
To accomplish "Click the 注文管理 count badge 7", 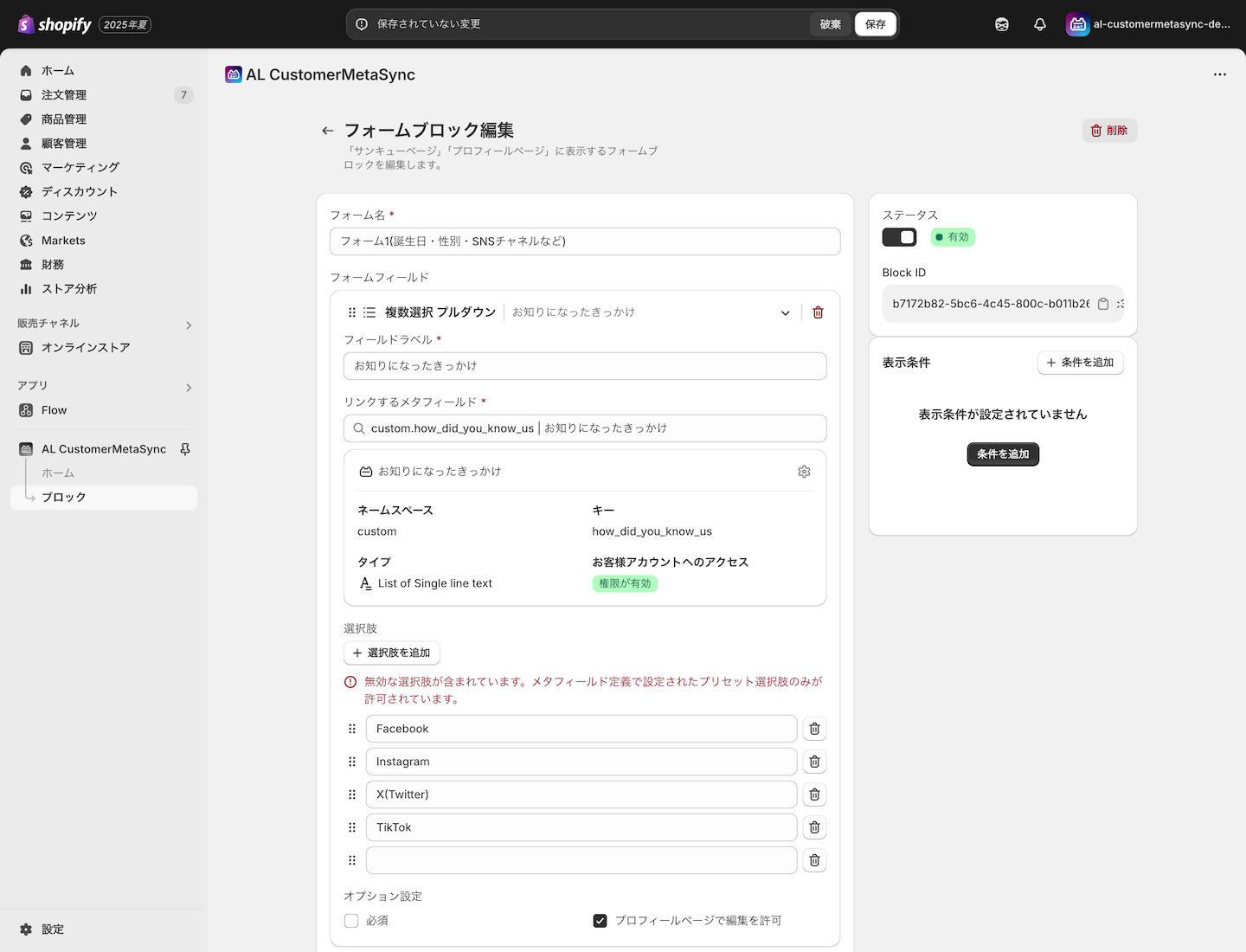I will pyautogui.click(x=183, y=95).
